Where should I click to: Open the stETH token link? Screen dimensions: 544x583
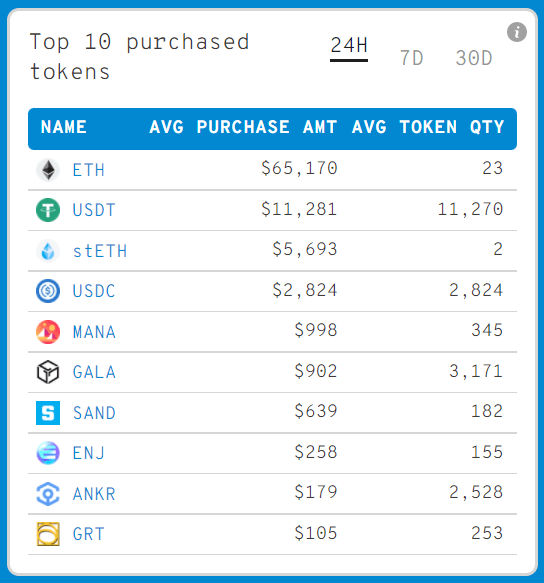coord(100,251)
